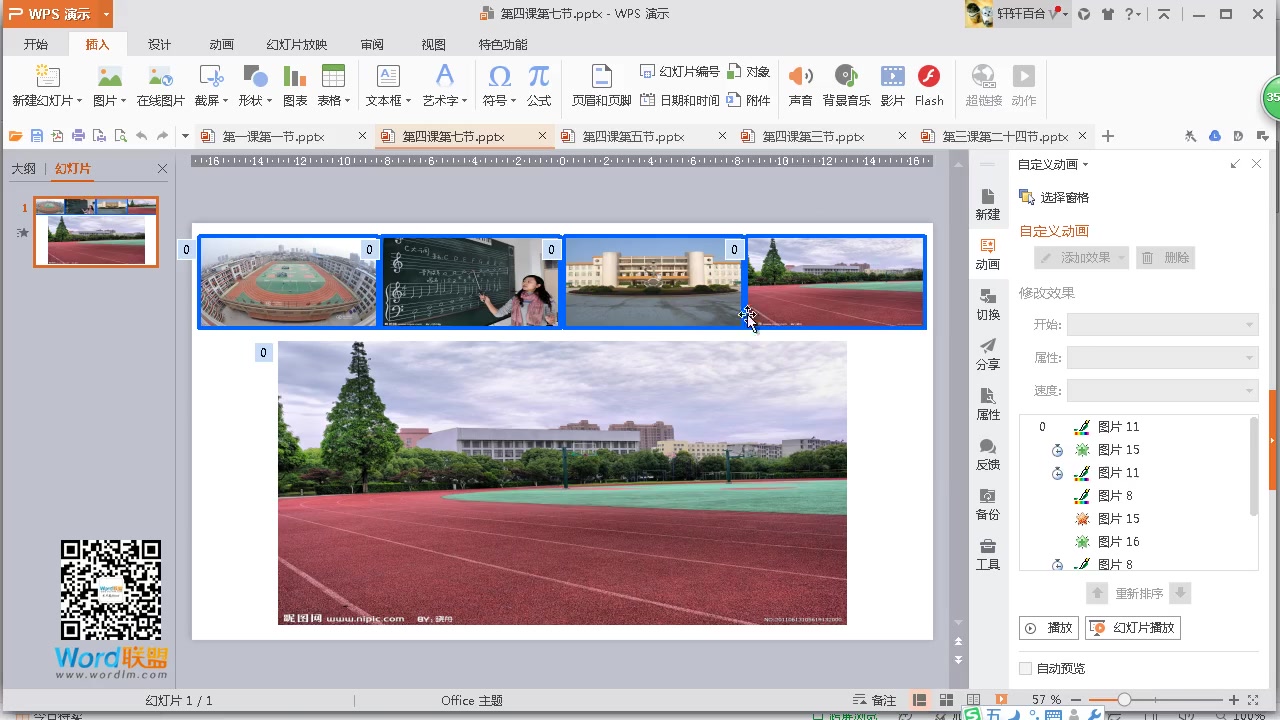Insert an Attachment (附件)

748,100
